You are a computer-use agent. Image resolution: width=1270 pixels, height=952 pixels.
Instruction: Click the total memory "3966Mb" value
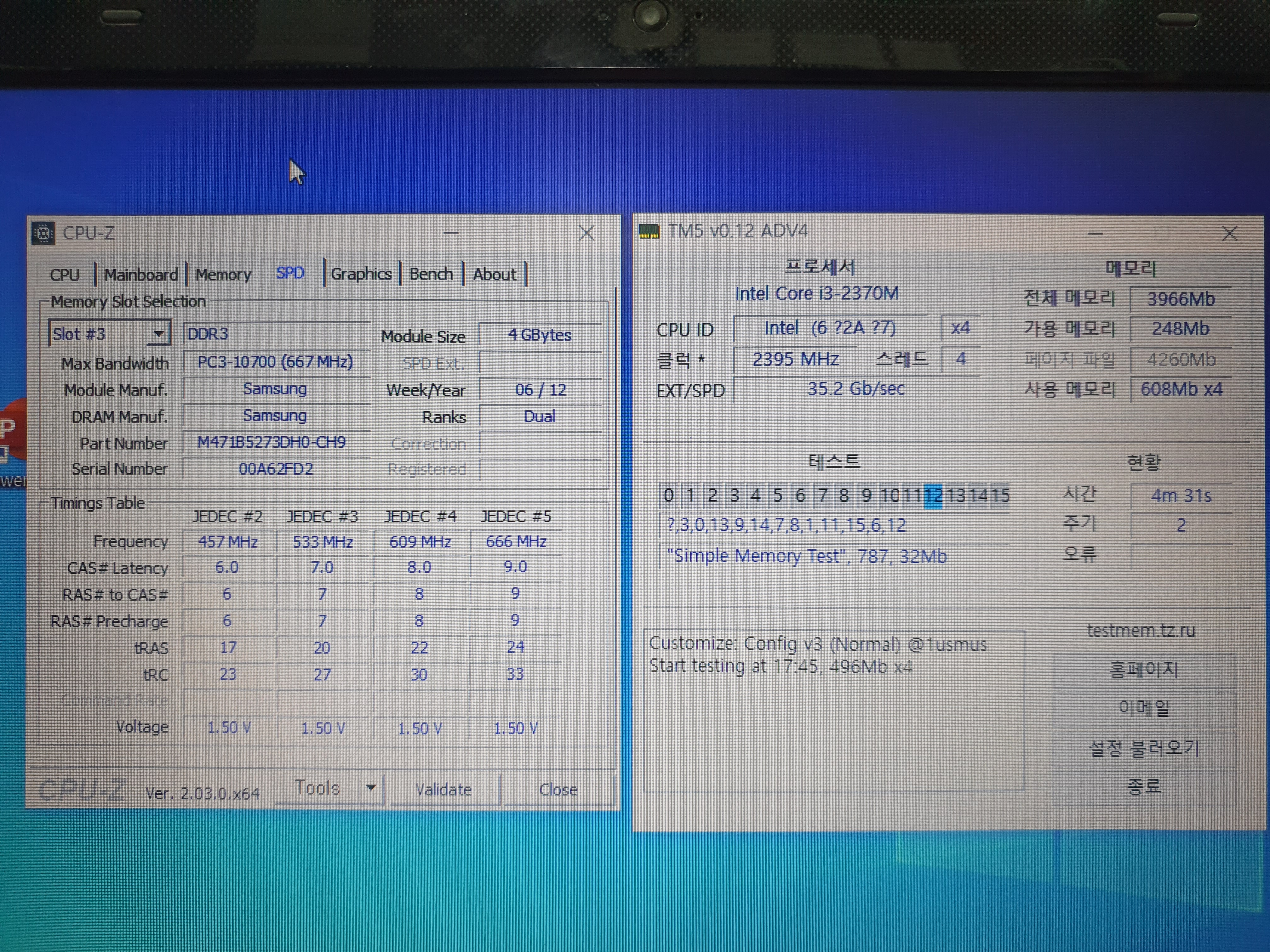tap(1181, 299)
